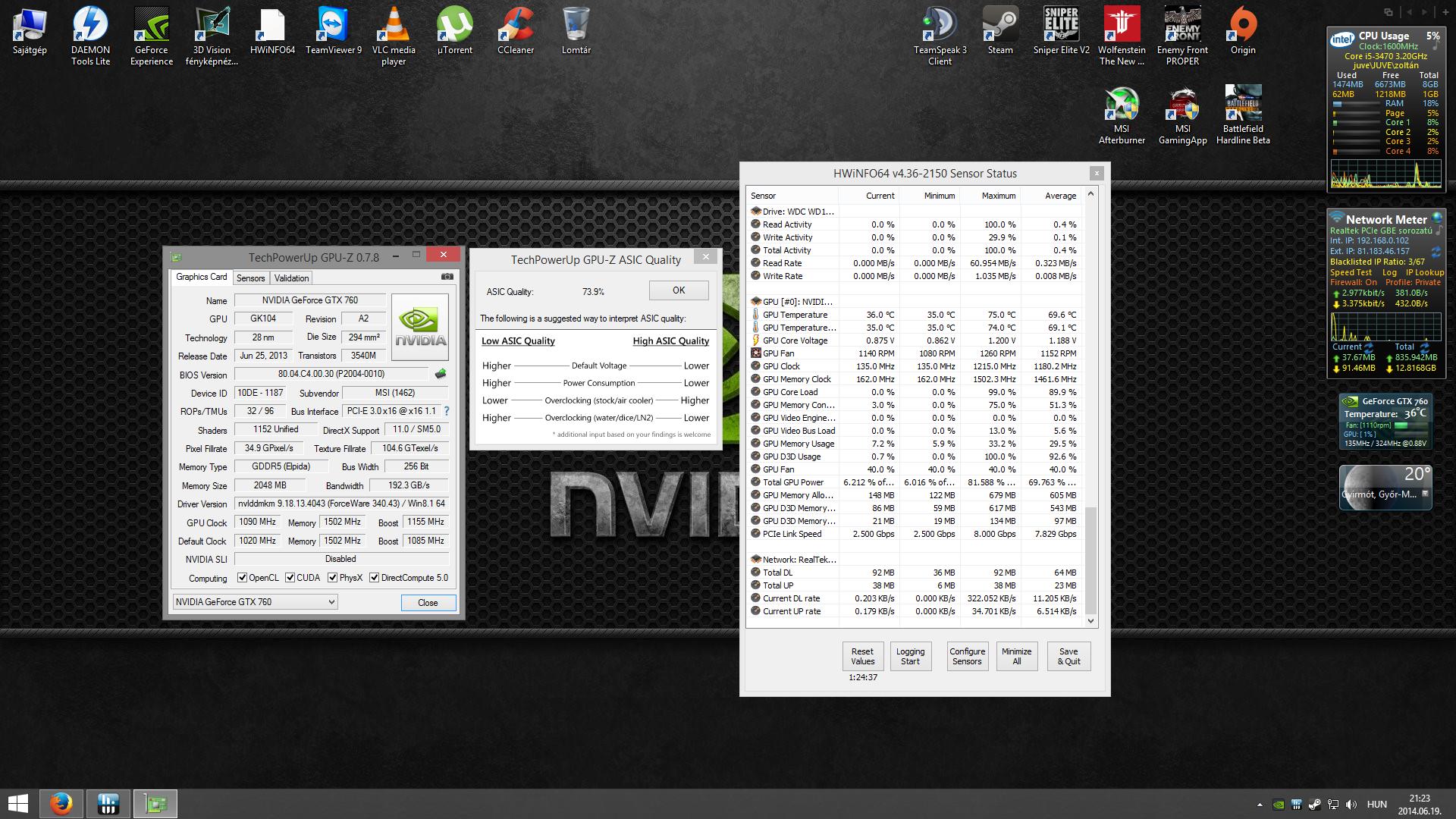1456x819 pixels.
Task: Open the Steam desktop shortcut
Action: tap(1000, 32)
